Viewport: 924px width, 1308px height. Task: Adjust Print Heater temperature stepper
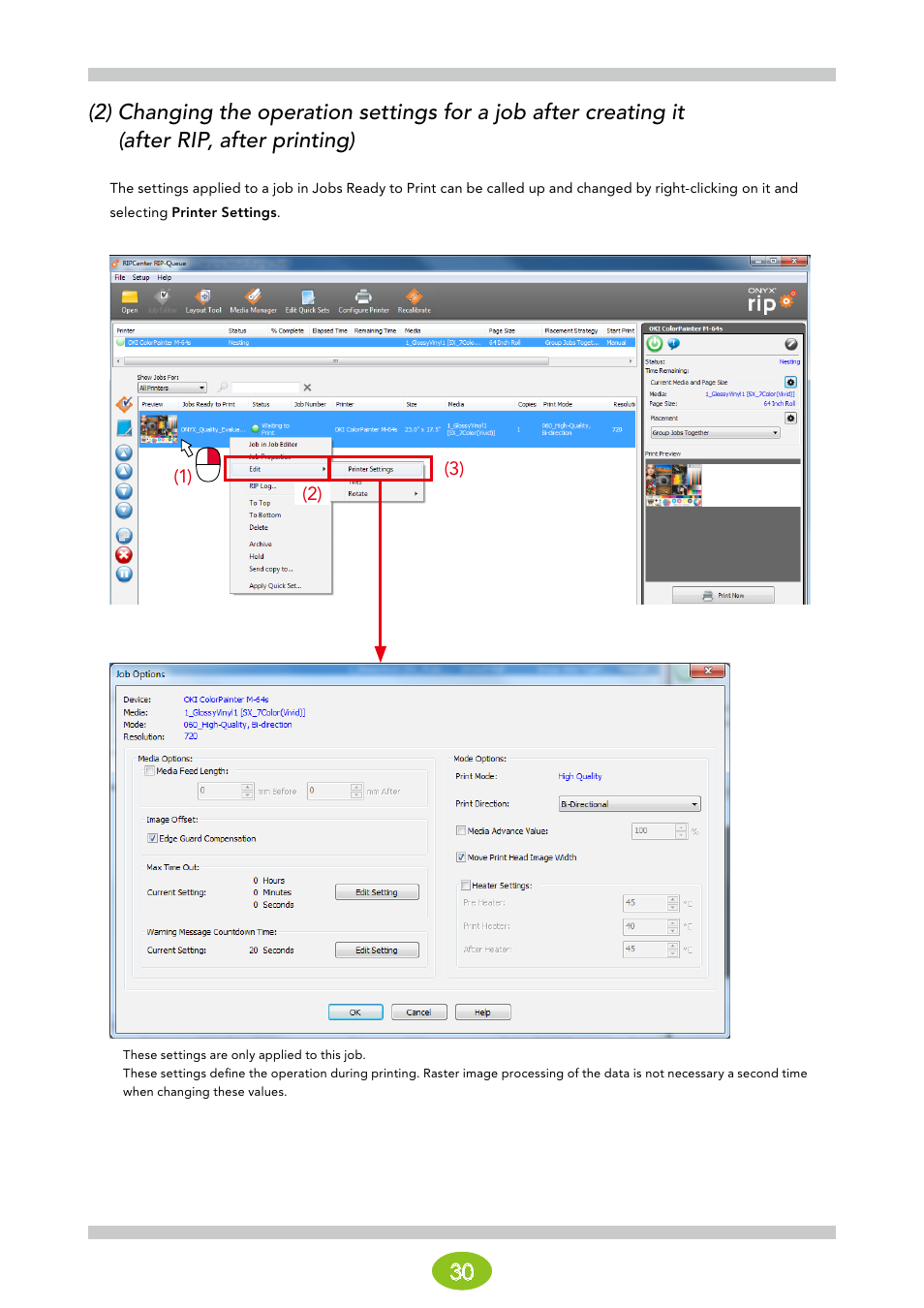(673, 926)
